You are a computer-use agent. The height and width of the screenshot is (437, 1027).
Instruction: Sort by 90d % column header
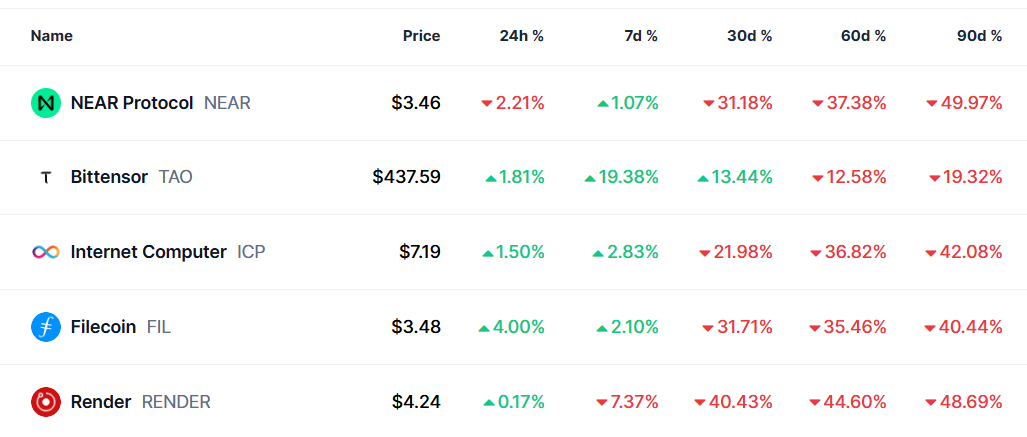pyautogui.click(x=979, y=36)
